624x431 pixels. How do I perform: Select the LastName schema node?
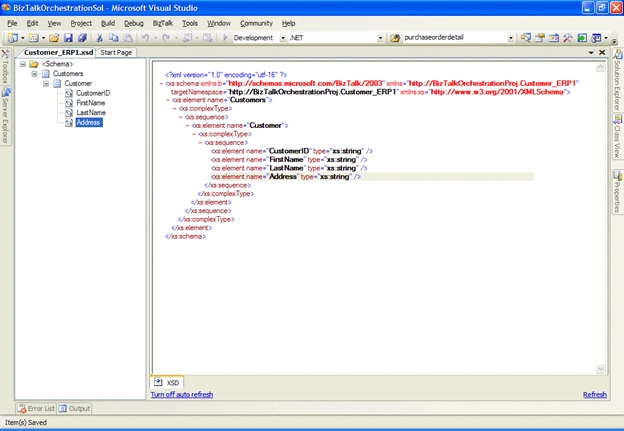coord(91,113)
